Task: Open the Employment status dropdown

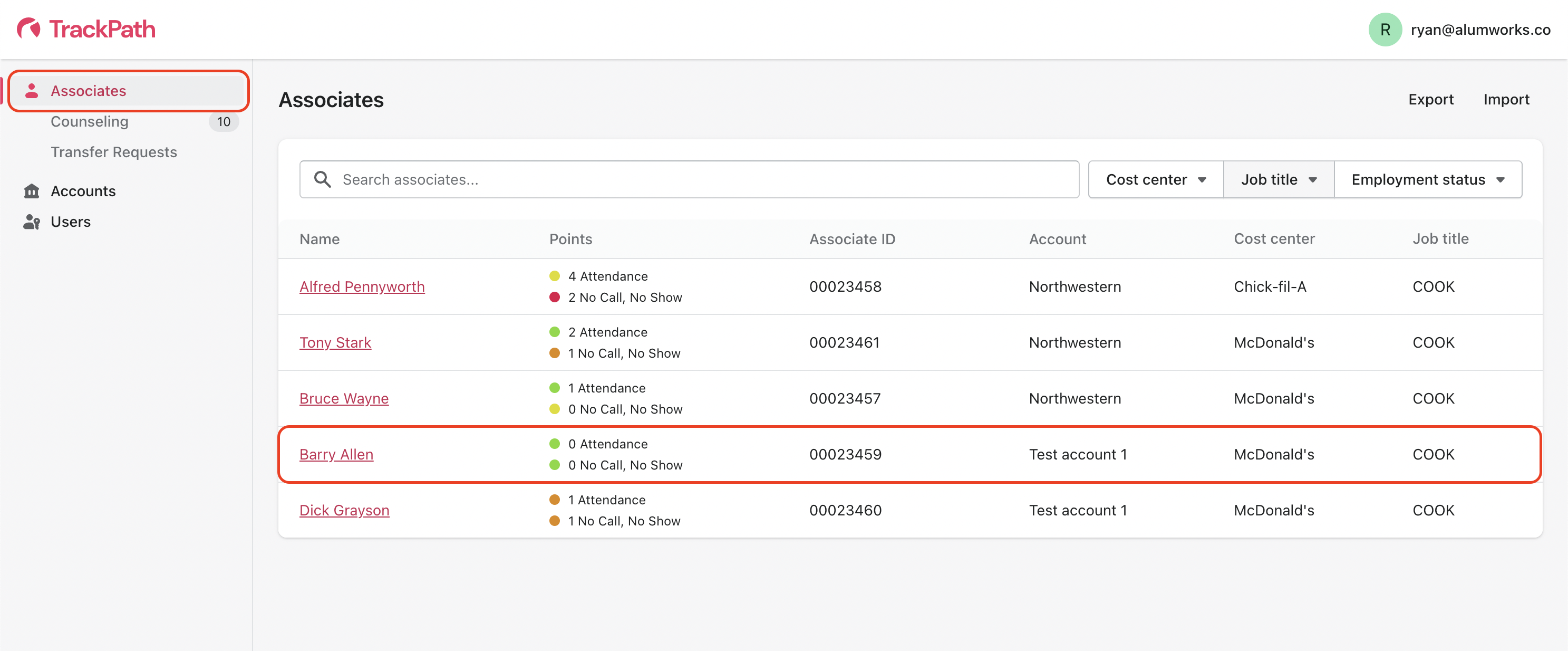Action: tap(1427, 180)
